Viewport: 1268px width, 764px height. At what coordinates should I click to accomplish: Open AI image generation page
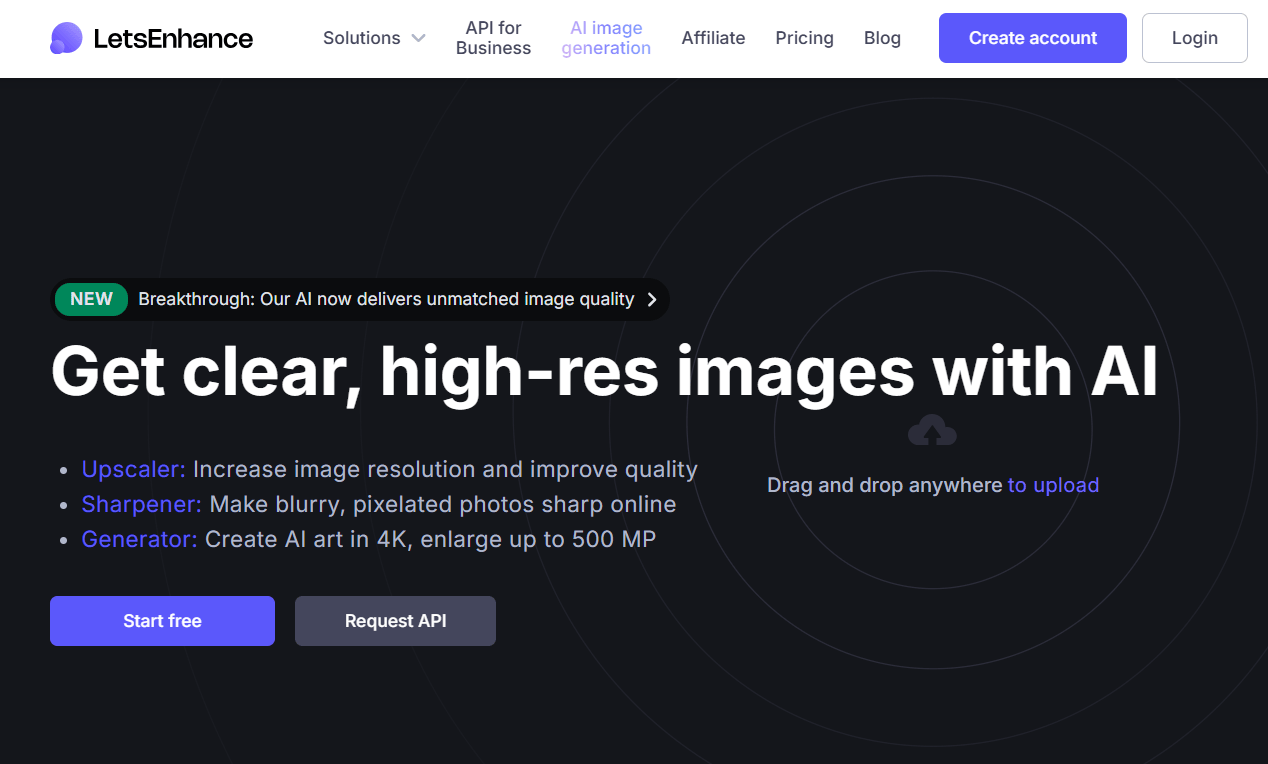[606, 38]
